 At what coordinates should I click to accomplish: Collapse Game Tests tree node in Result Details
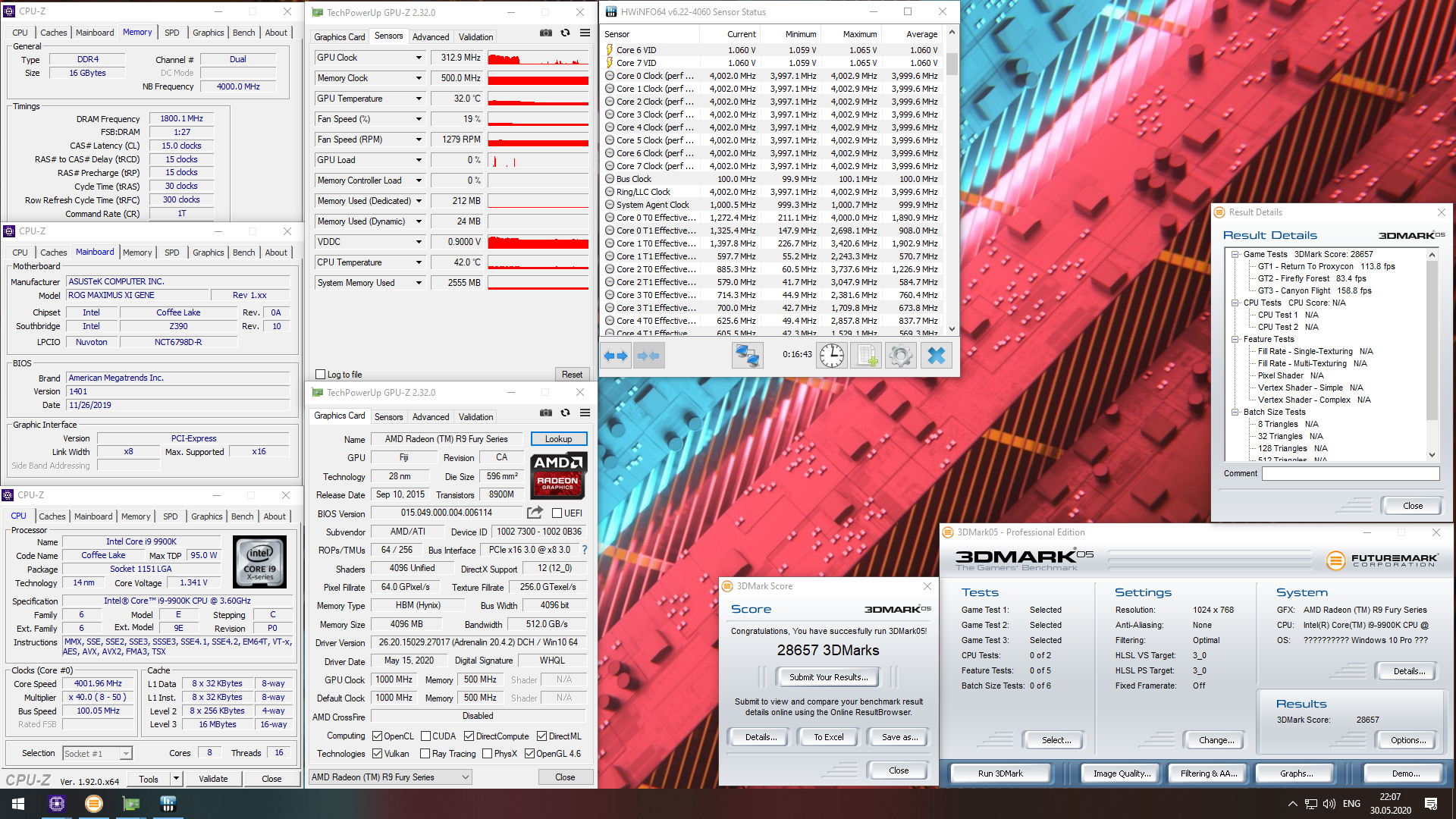pyautogui.click(x=1235, y=255)
